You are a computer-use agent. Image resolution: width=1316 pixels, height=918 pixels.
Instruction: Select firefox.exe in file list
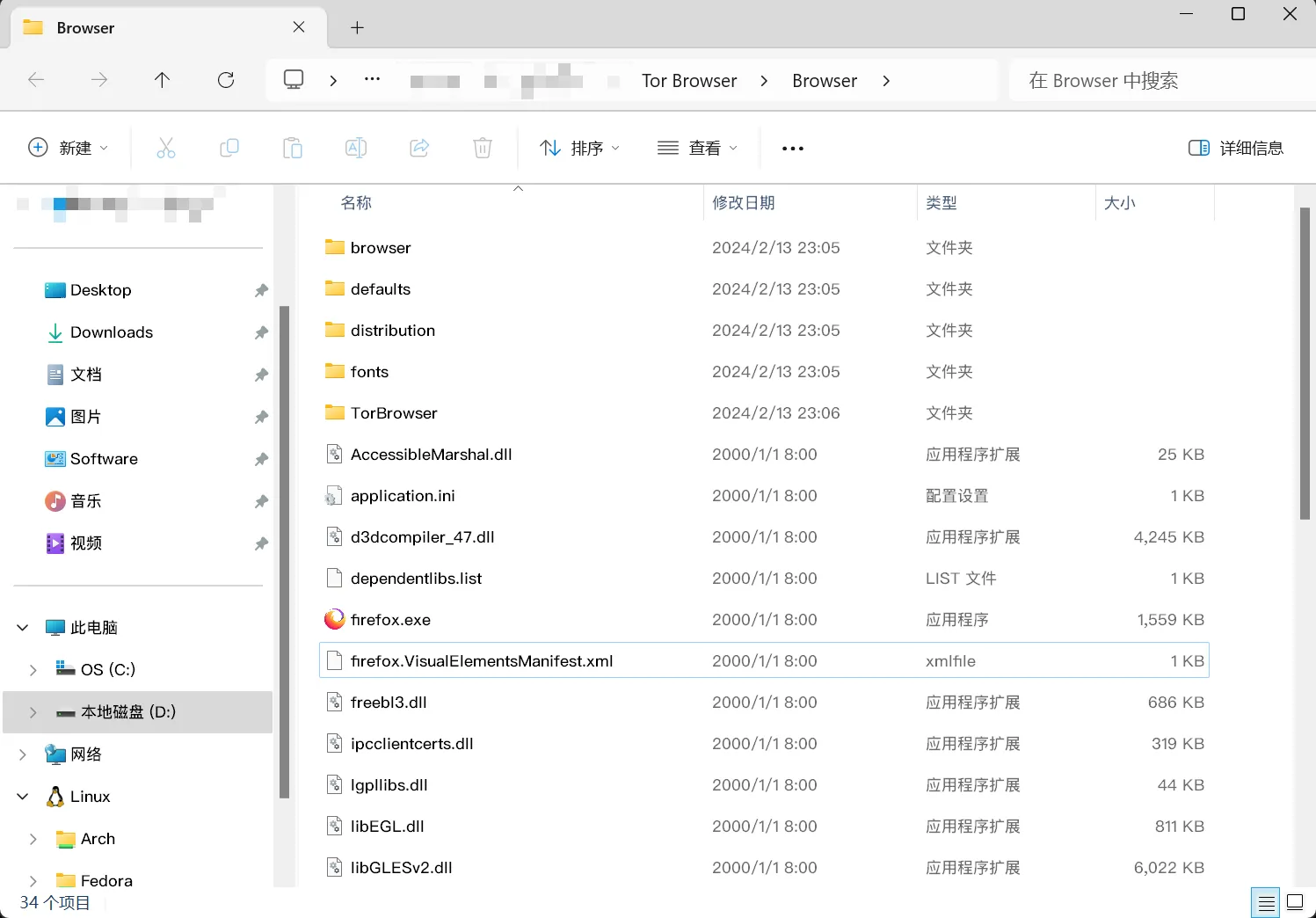[390, 620]
